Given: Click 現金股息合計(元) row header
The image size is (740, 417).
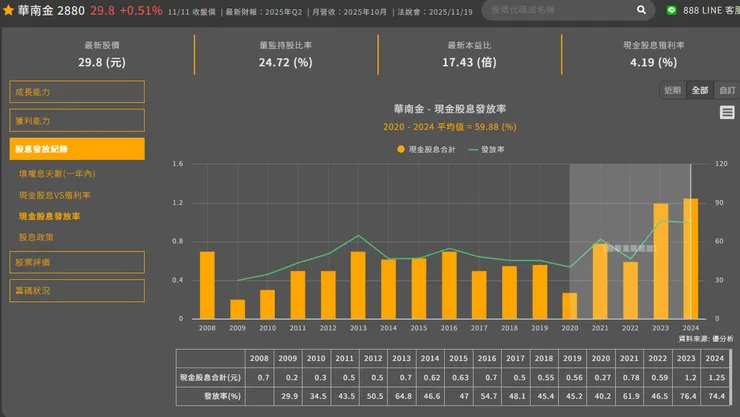Looking at the screenshot, I should 210,377.
